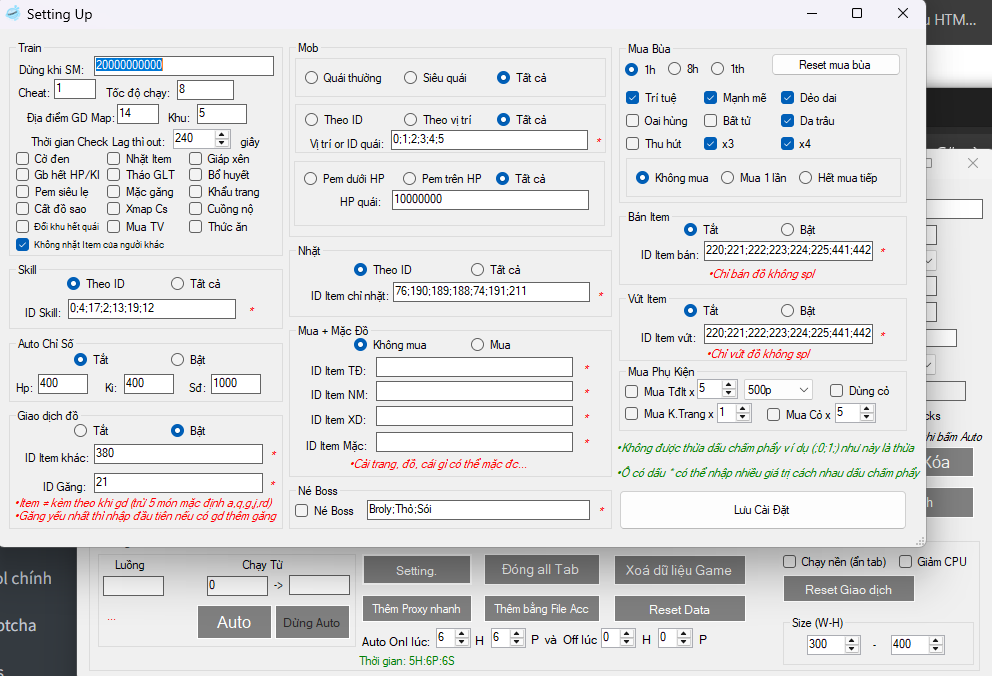The image size is (992, 676).
Task: Click into the ID Skill input field
Action: 151,309
